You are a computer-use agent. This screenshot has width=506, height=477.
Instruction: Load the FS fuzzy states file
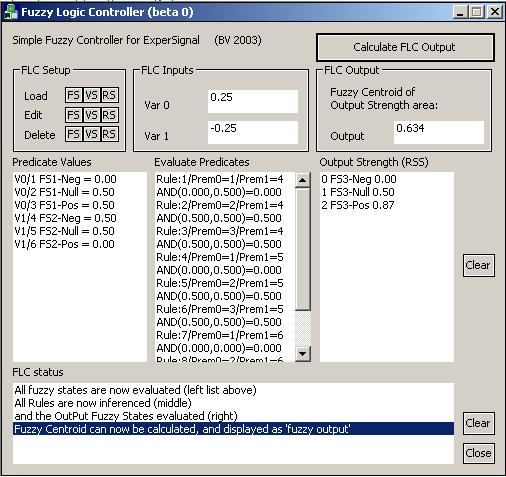pos(73,95)
